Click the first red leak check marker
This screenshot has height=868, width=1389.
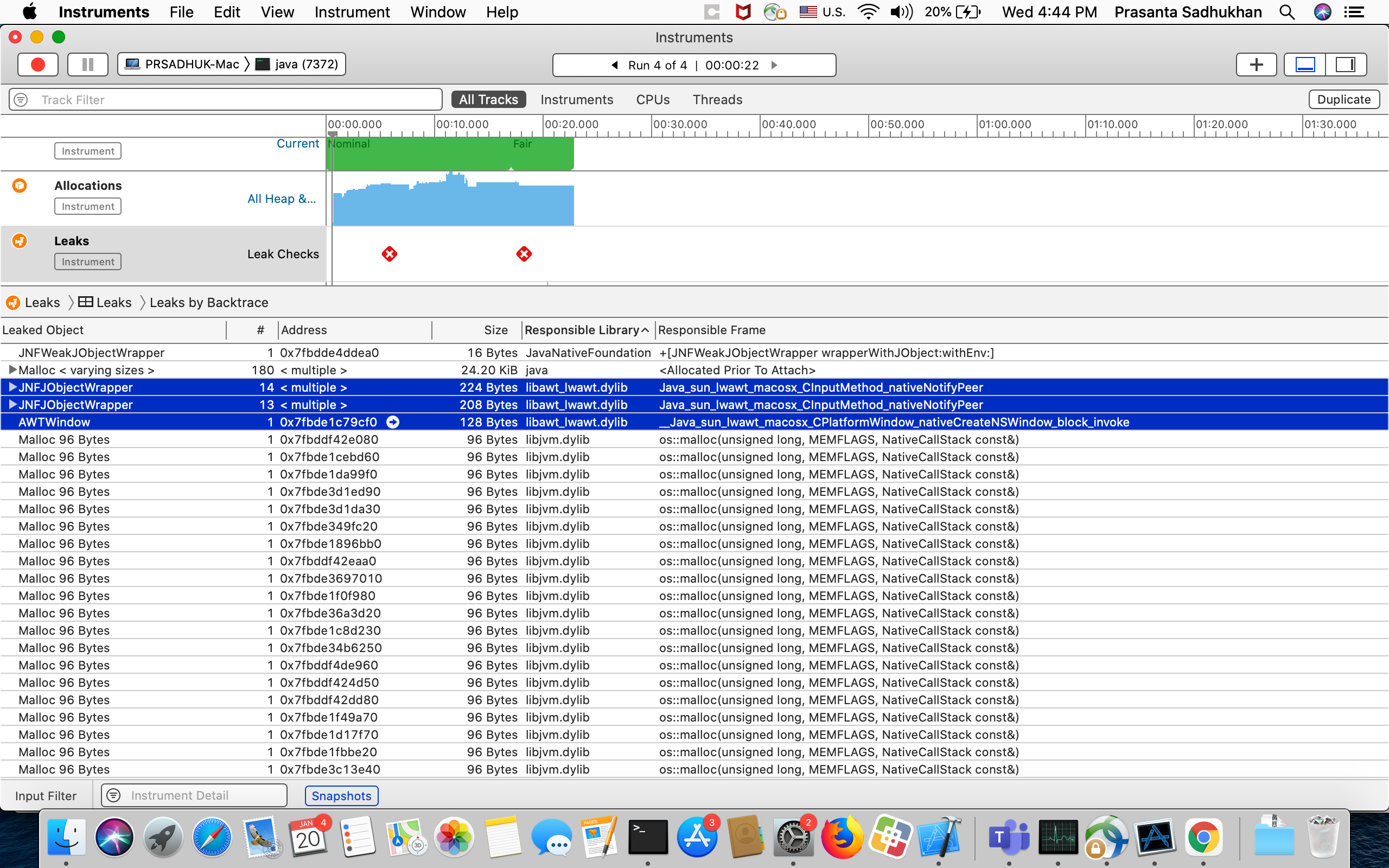tap(389, 254)
